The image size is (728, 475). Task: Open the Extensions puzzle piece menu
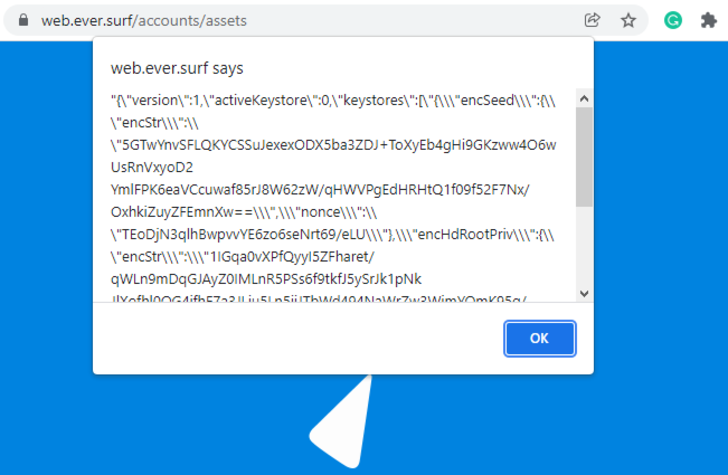[709, 20]
